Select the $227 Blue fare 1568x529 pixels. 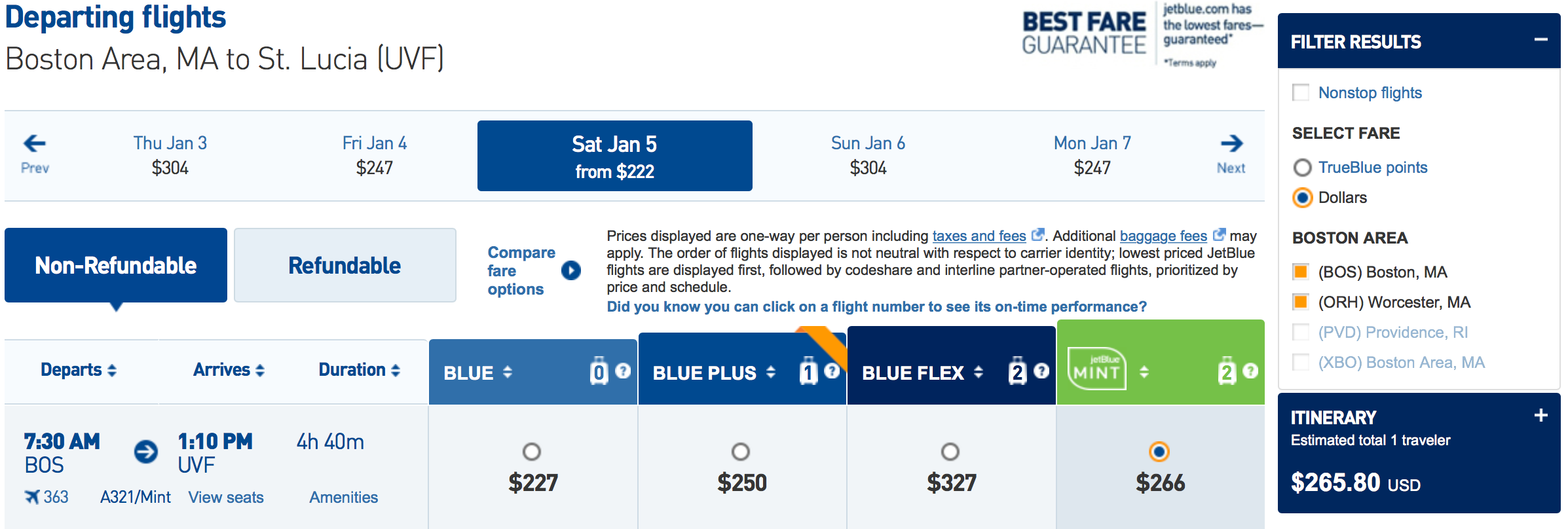pyautogui.click(x=531, y=452)
